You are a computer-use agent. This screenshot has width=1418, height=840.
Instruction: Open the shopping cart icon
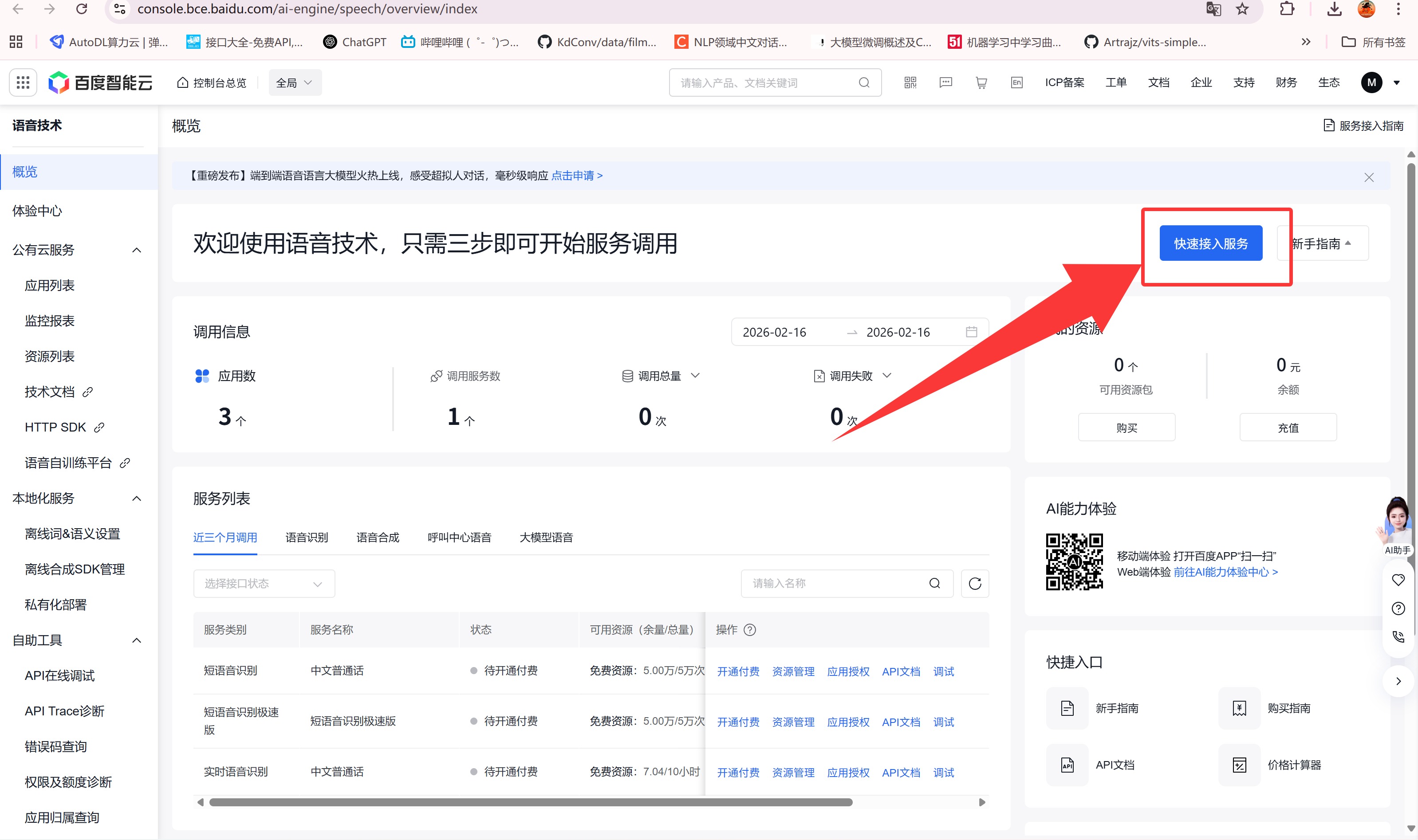981,82
